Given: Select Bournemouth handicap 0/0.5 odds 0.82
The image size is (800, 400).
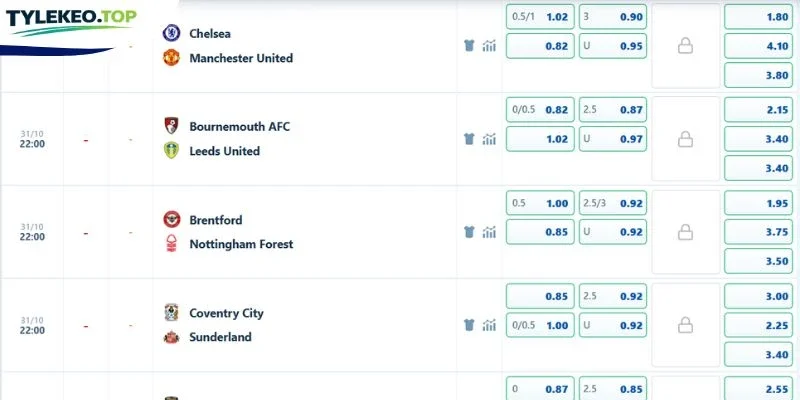Looking at the screenshot, I should pyautogui.click(x=540, y=110).
